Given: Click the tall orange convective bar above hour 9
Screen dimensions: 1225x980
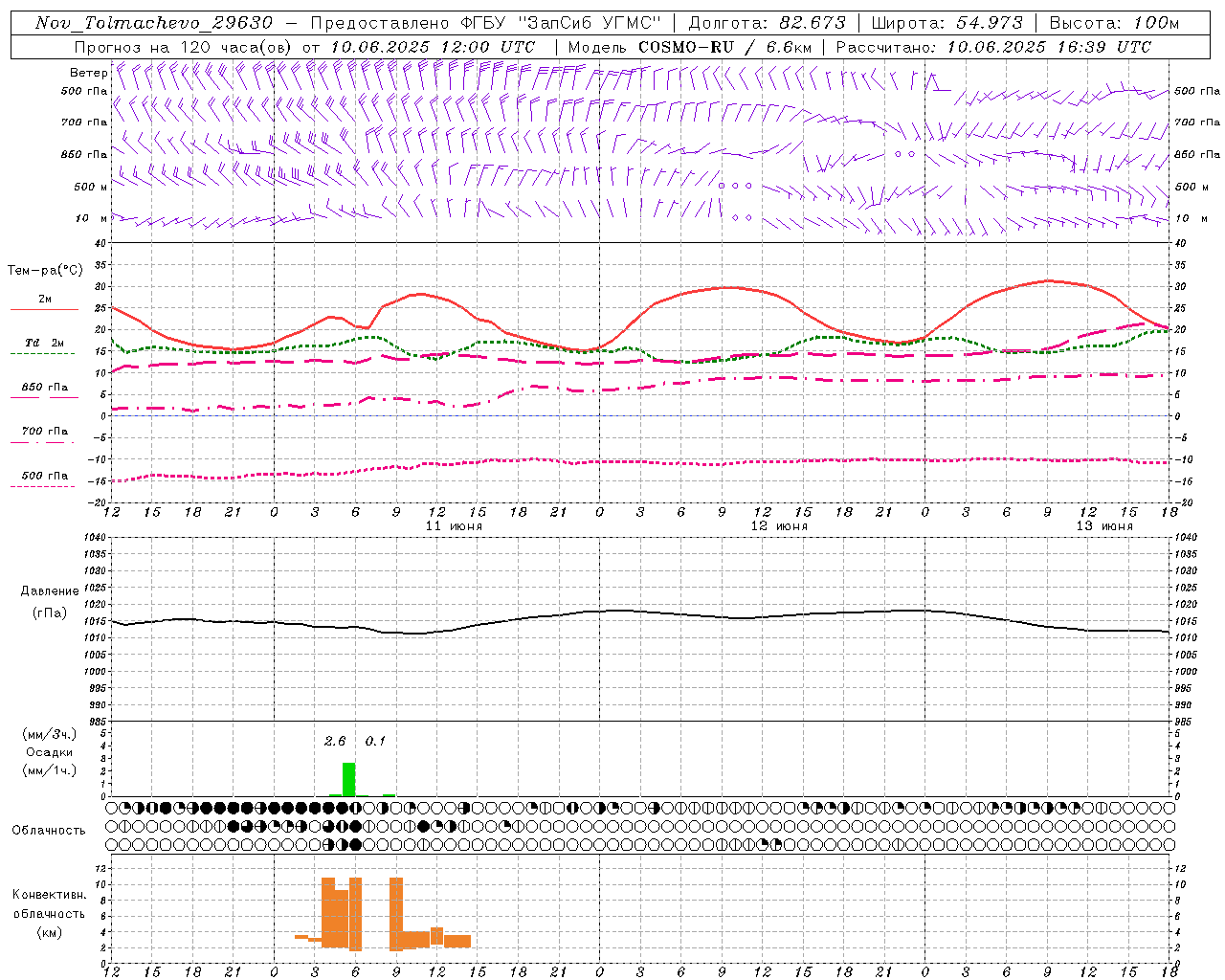Looking at the screenshot, I should pos(396,913).
